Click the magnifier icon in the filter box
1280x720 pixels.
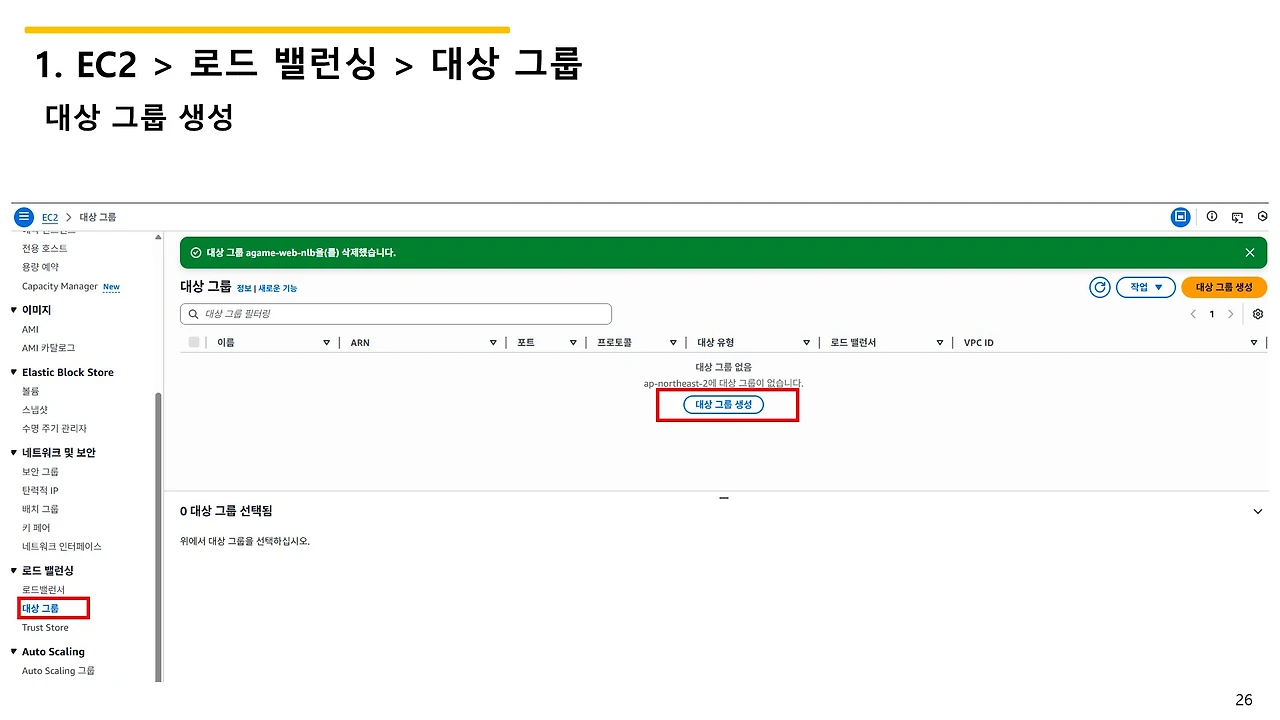click(193, 313)
